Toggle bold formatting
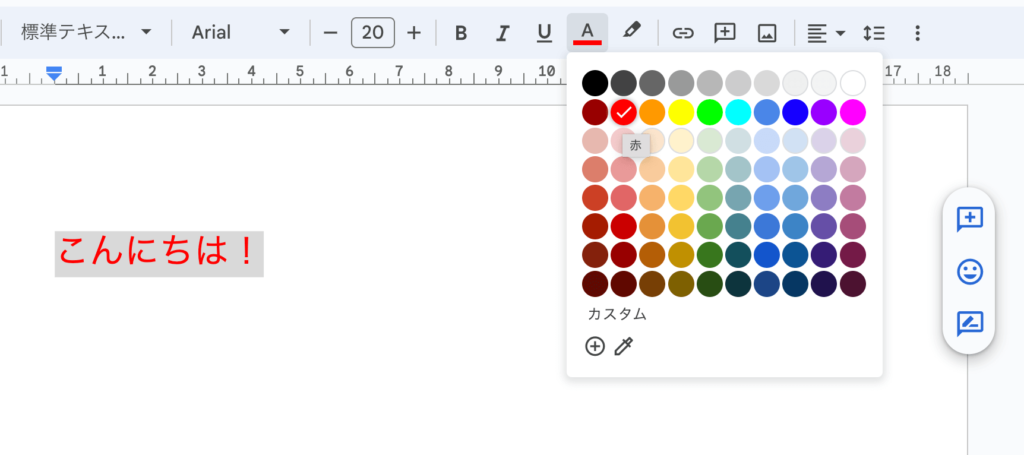 click(x=461, y=33)
